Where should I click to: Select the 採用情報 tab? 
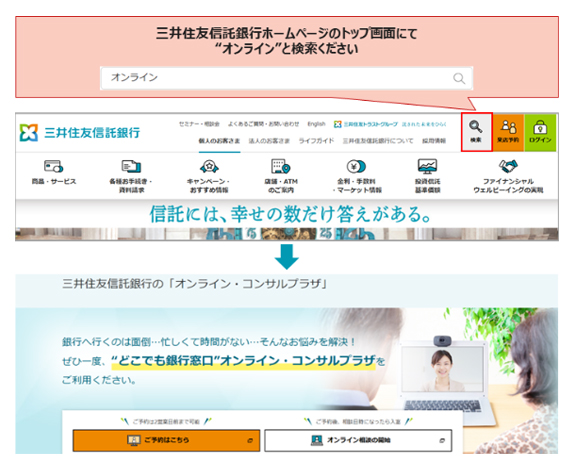click(434, 141)
